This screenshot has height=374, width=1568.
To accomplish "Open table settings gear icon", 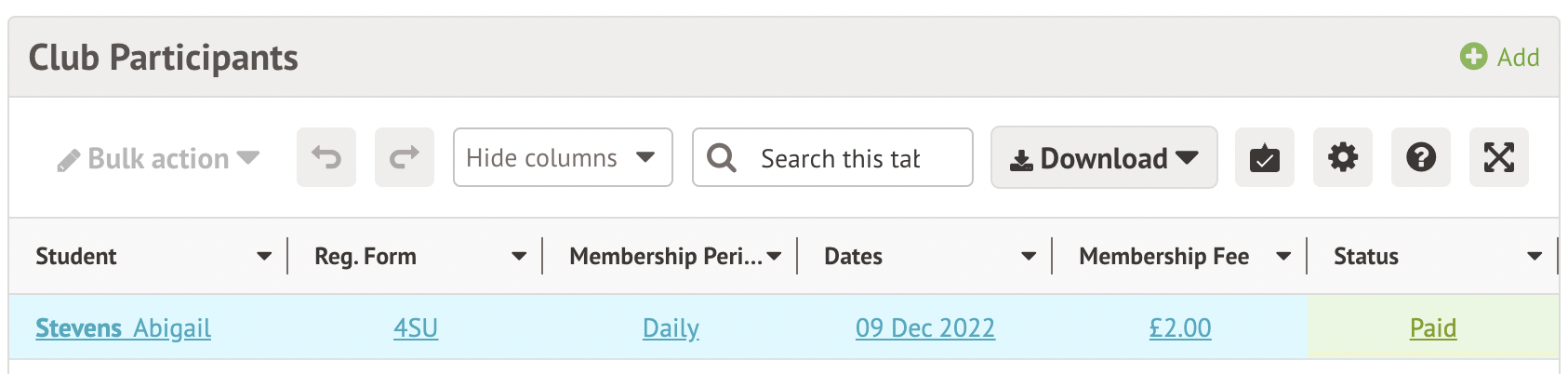I will point(1342,158).
